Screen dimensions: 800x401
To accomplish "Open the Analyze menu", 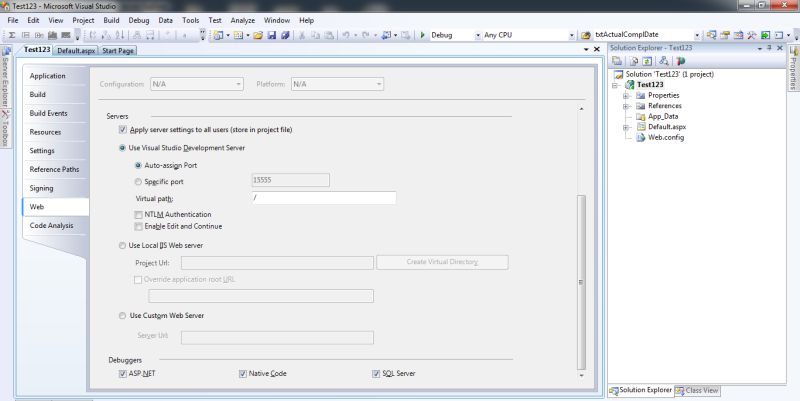I will click(x=243, y=20).
